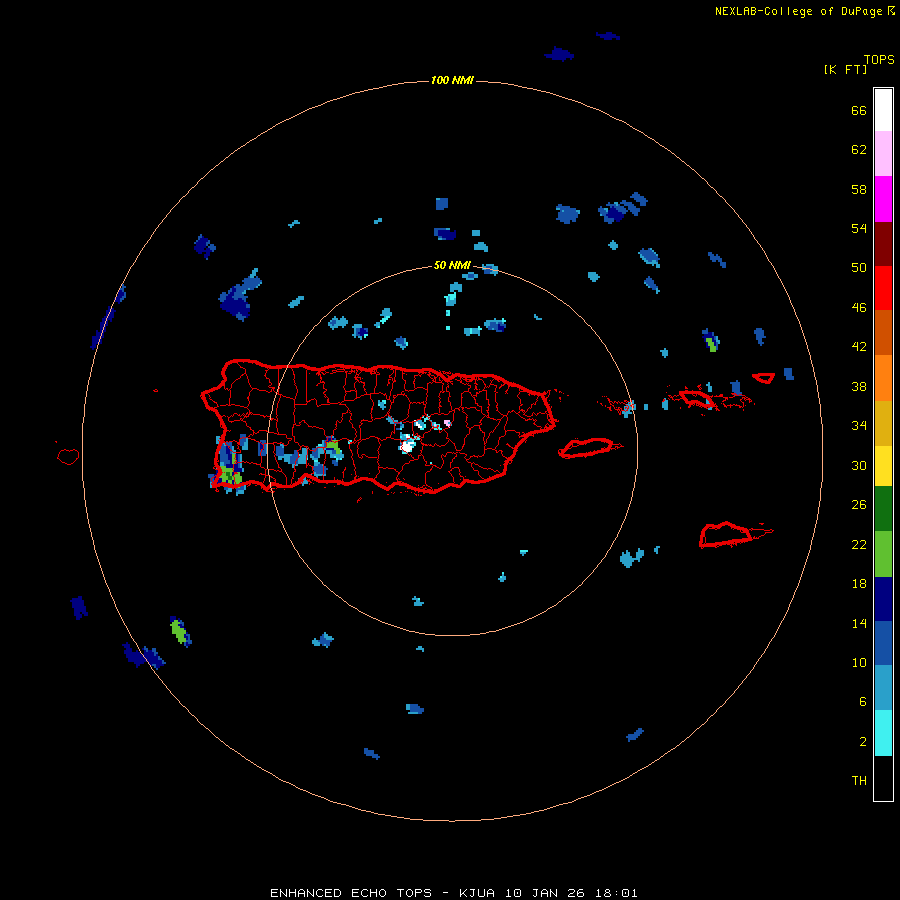Click the St. Croix island outline
This screenshot has width=900, height=900.
click(726, 534)
